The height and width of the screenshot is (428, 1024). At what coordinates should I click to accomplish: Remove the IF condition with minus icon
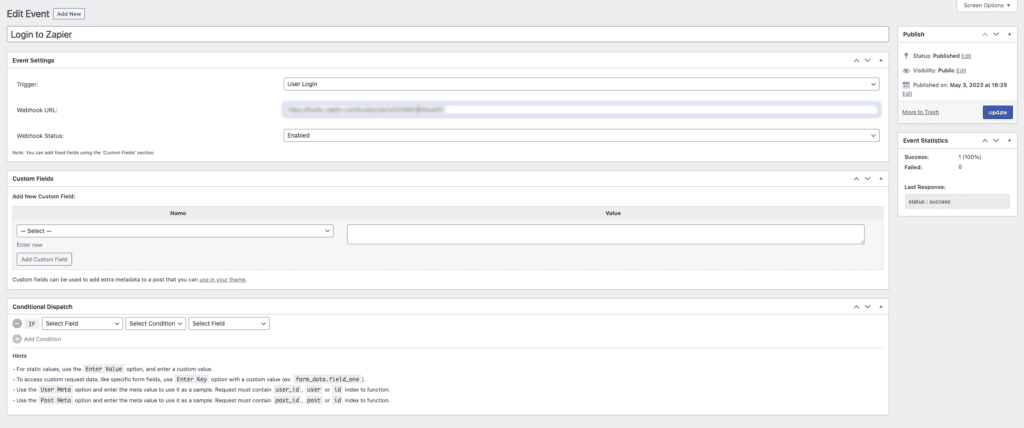pyautogui.click(x=17, y=323)
